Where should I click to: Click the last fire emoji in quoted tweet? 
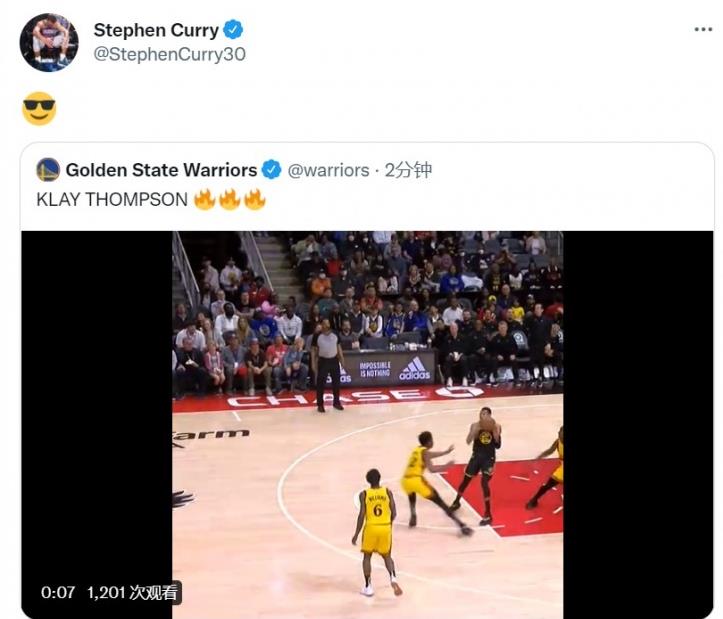pos(255,199)
